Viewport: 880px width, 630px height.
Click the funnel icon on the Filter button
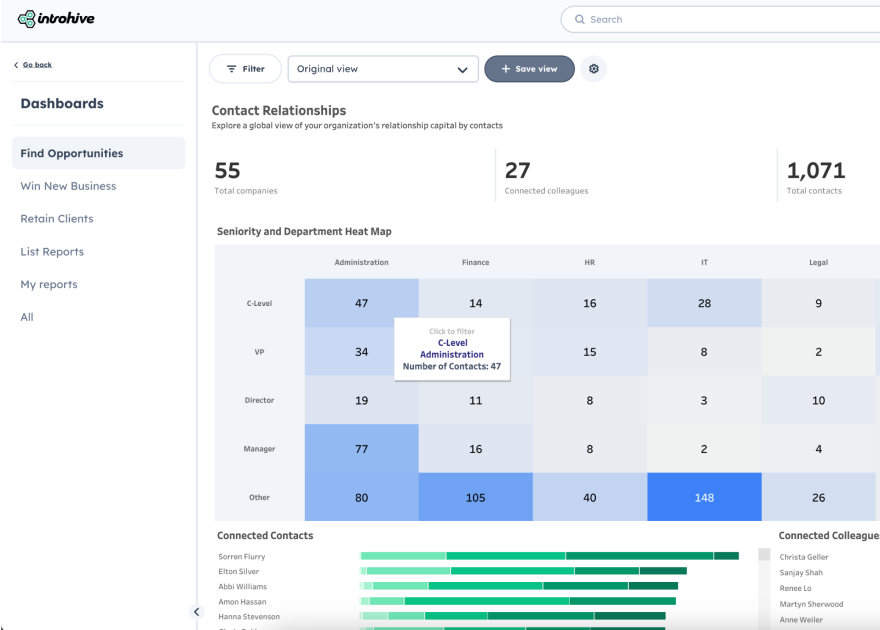(230, 69)
